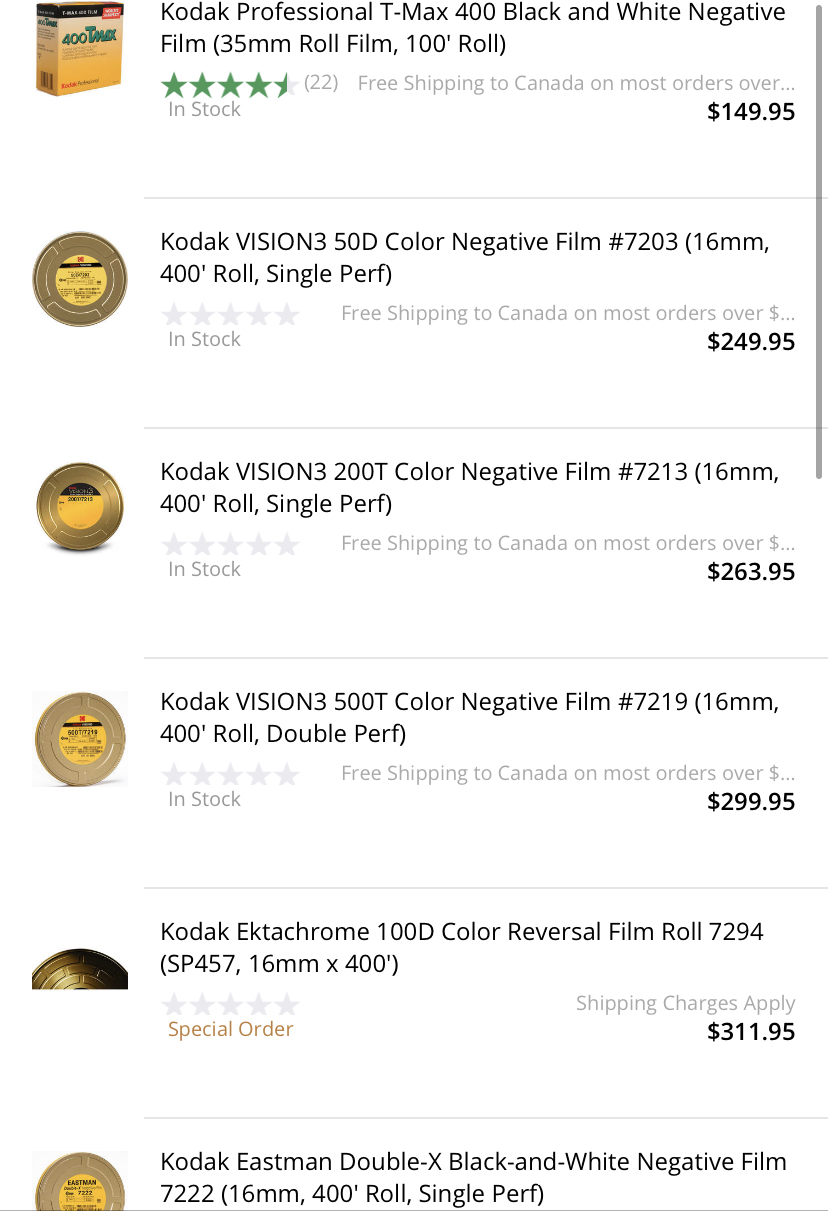Open Kodak VISION3 500T #7219 product title
This screenshot has width=828, height=1211.
(x=468, y=718)
